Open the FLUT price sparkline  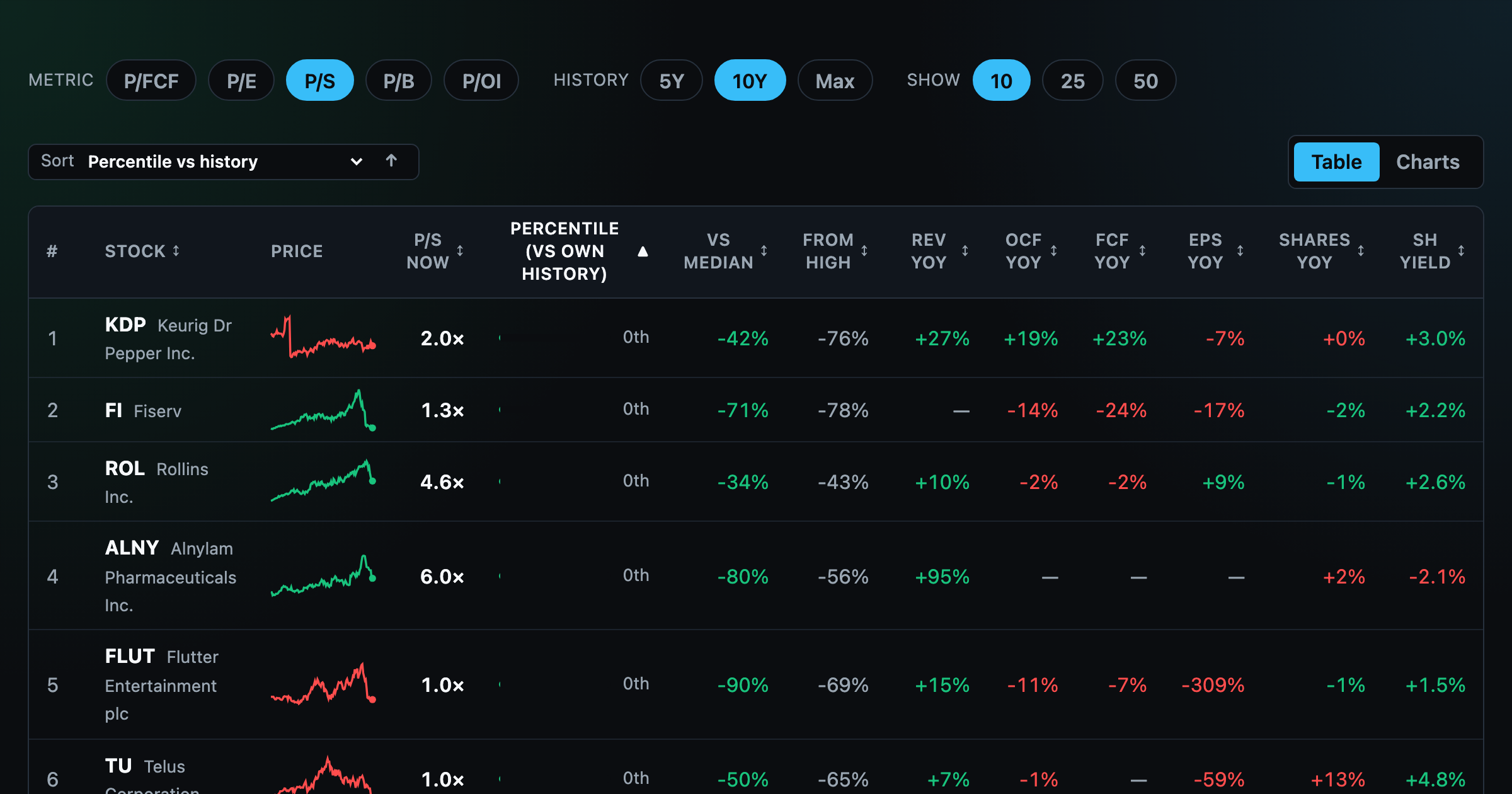coord(324,684)
